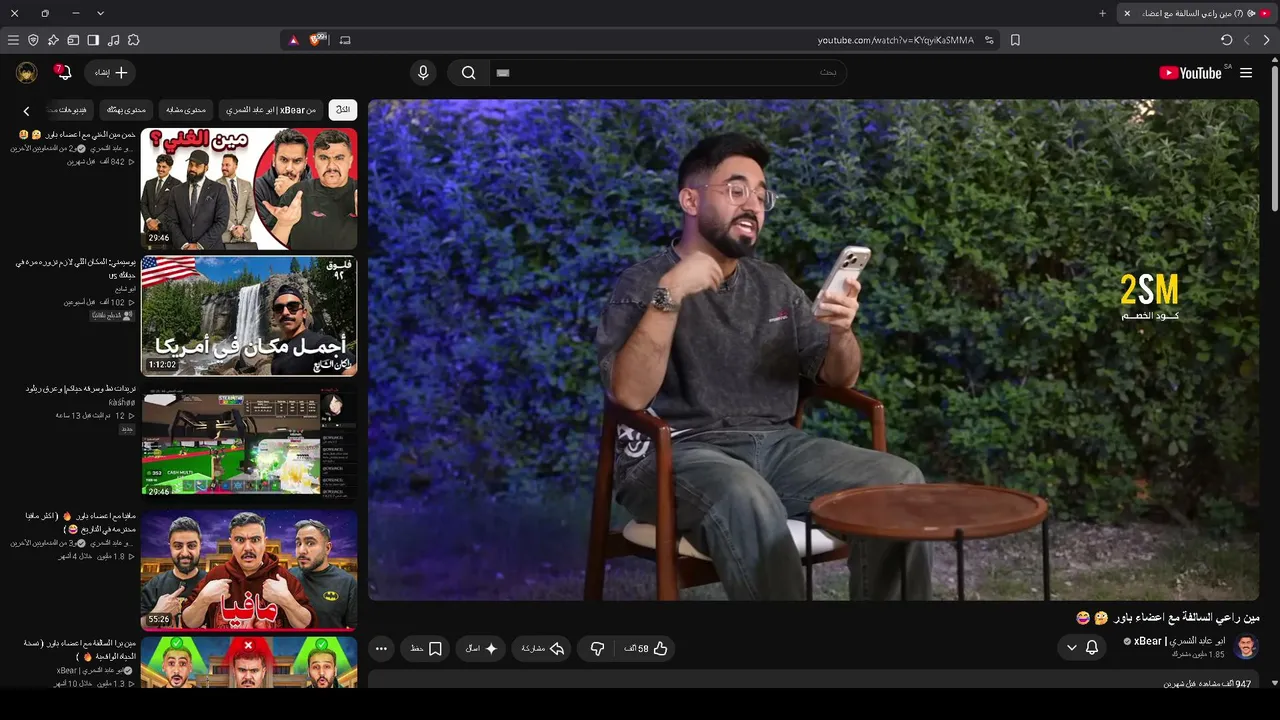
Task: Select the 'الكل' filter chip
Action: pyautogui.click(x=343, y=109)
